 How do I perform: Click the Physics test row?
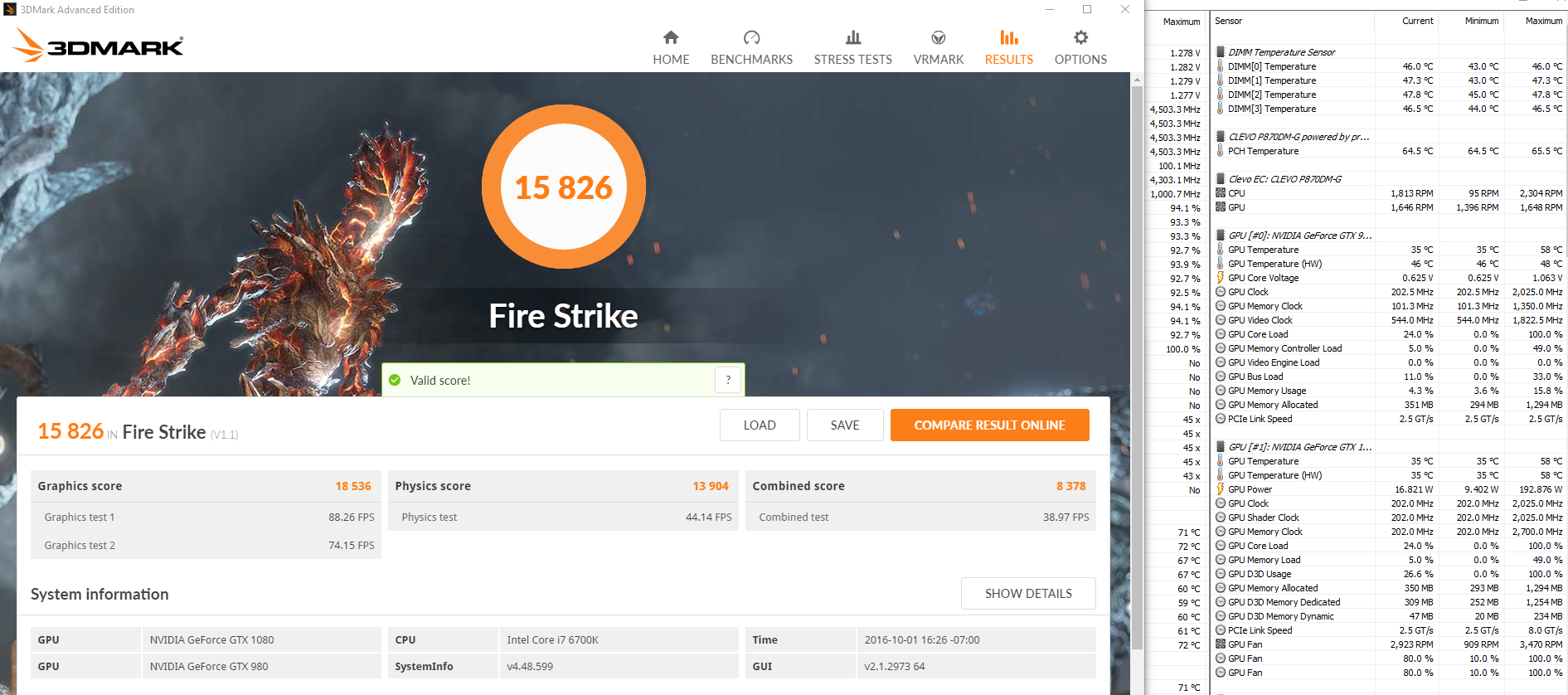pyautogui.click(x=563, y=517)
